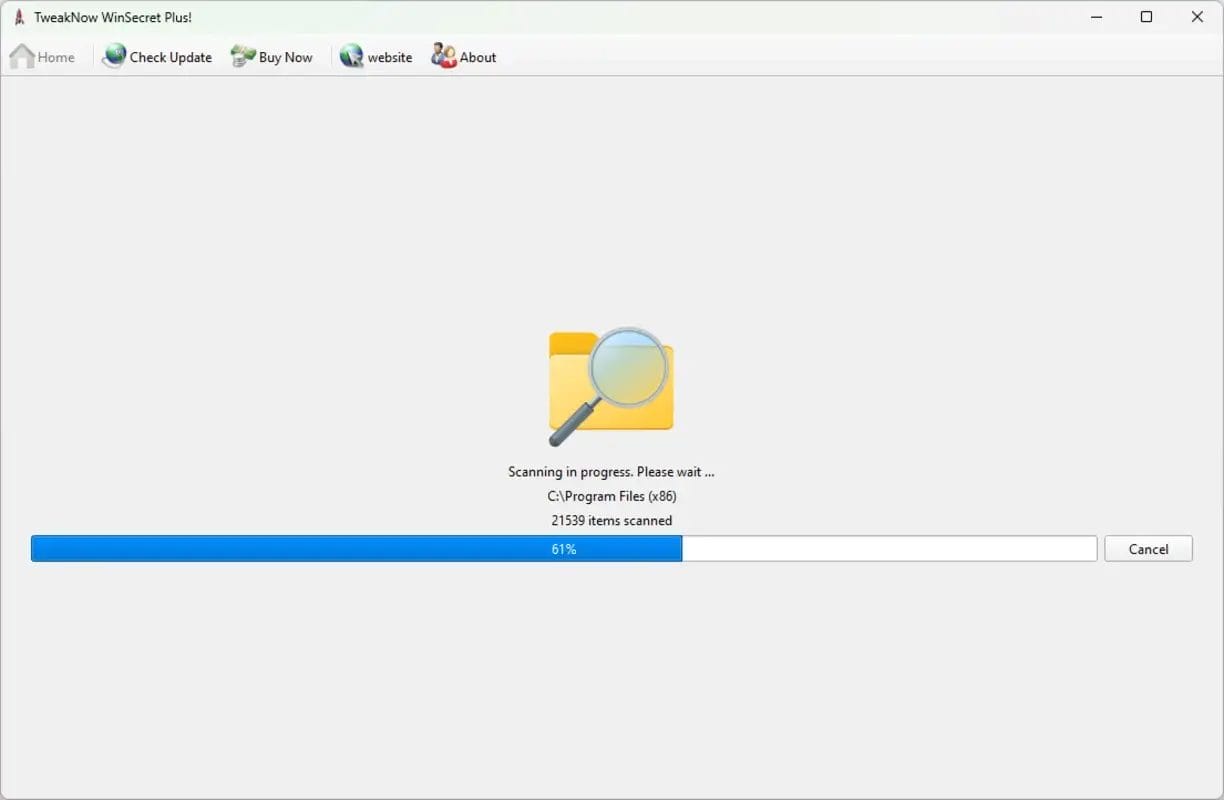Click the Check Update globe icon
Image resolution: width=1224 pixels, height=800 pixels.
click(x=115, y=57)
